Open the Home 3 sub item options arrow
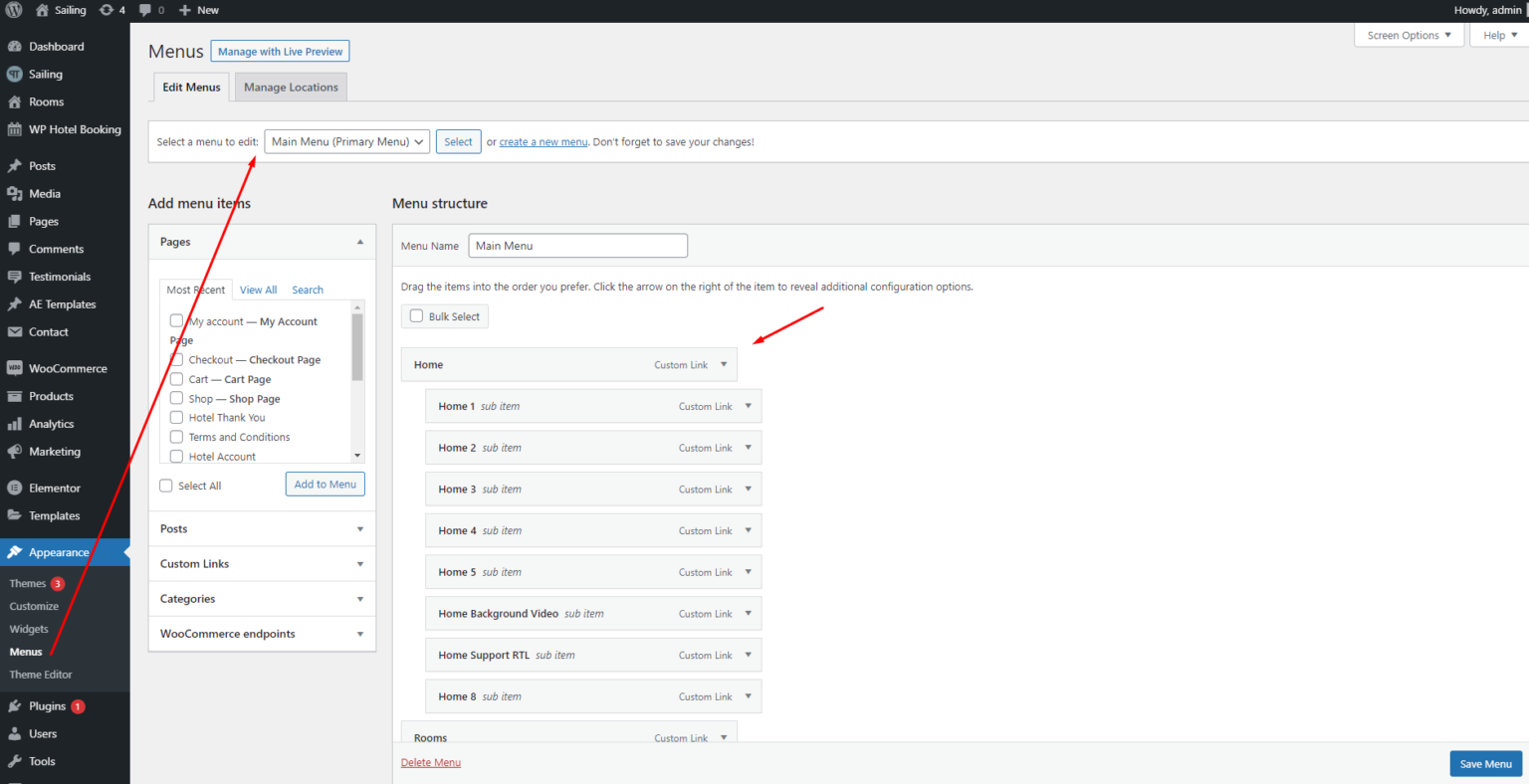 click(748, 489)
